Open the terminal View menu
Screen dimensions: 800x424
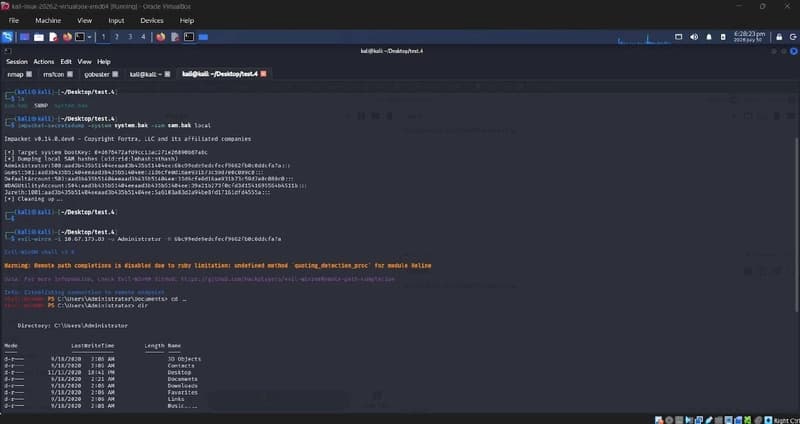coord(85,61)
